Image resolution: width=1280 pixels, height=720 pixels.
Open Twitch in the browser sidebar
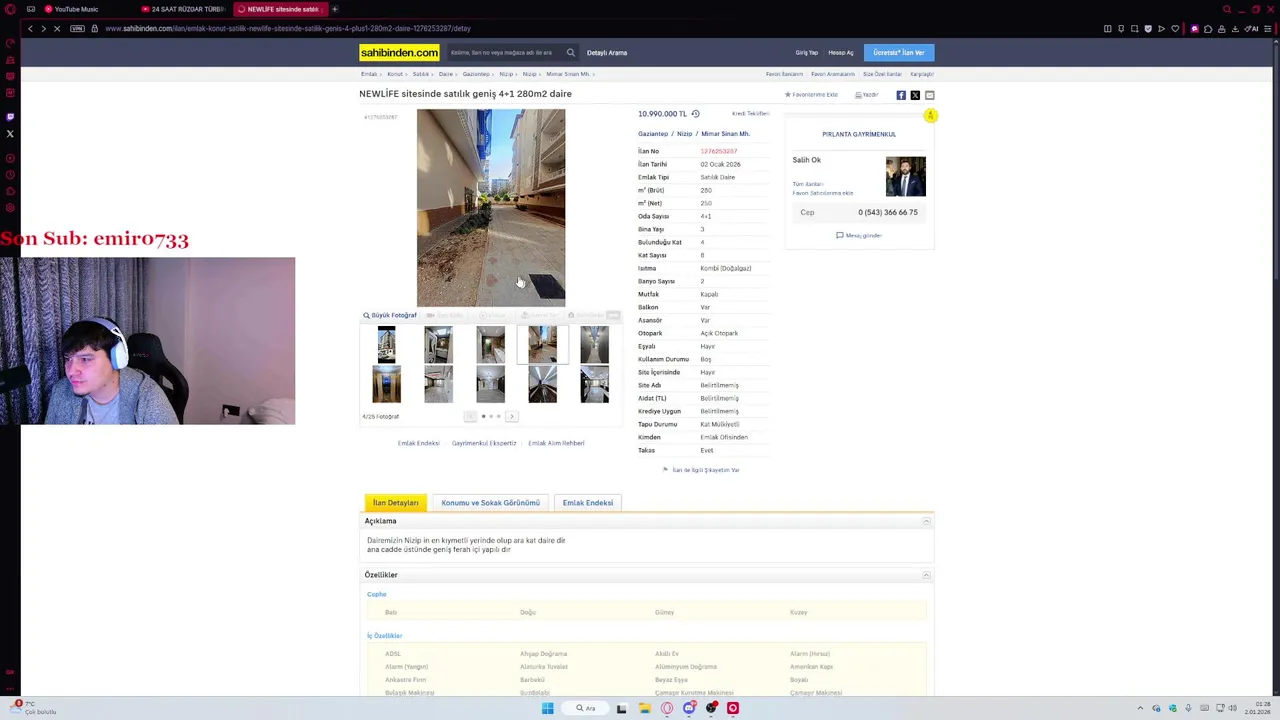(10, 117)
